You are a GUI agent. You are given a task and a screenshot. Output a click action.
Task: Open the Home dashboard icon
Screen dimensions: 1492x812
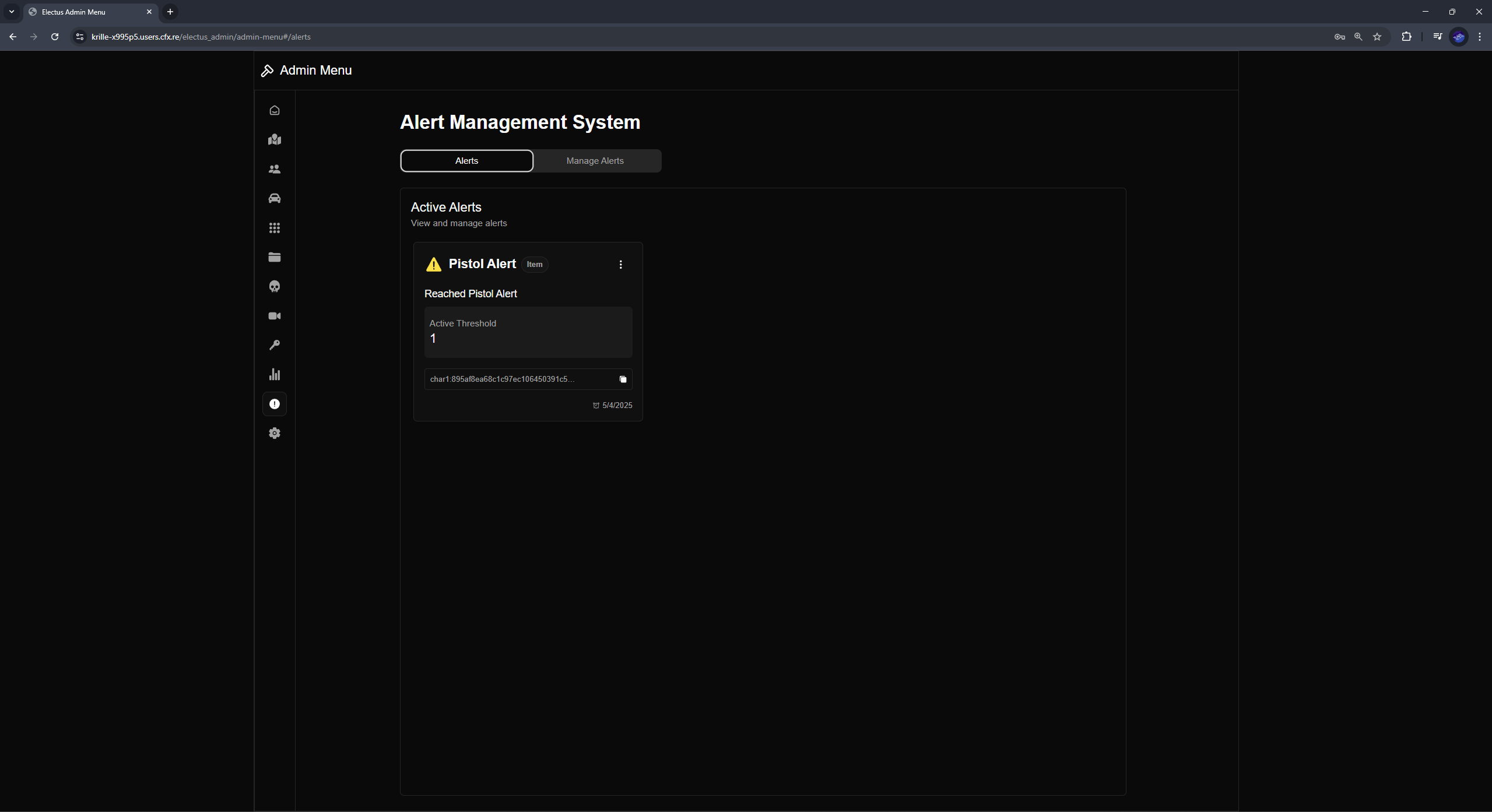pyautogui.click(x=274, y=110)
